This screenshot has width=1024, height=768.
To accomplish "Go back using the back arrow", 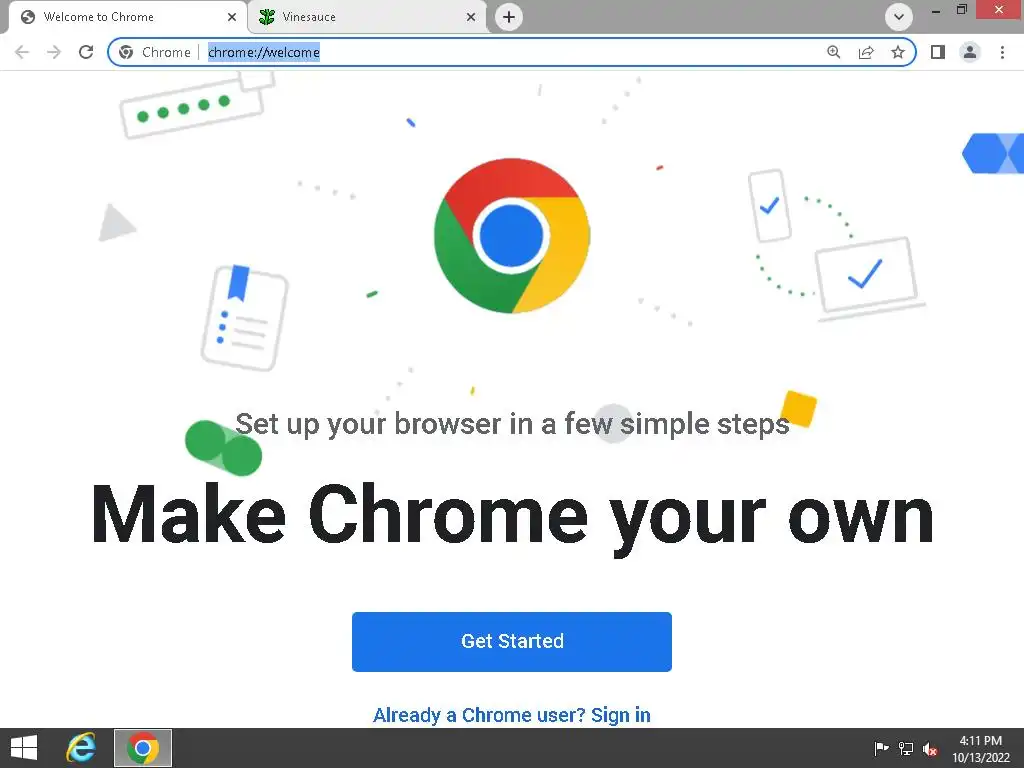I will 22,52.
